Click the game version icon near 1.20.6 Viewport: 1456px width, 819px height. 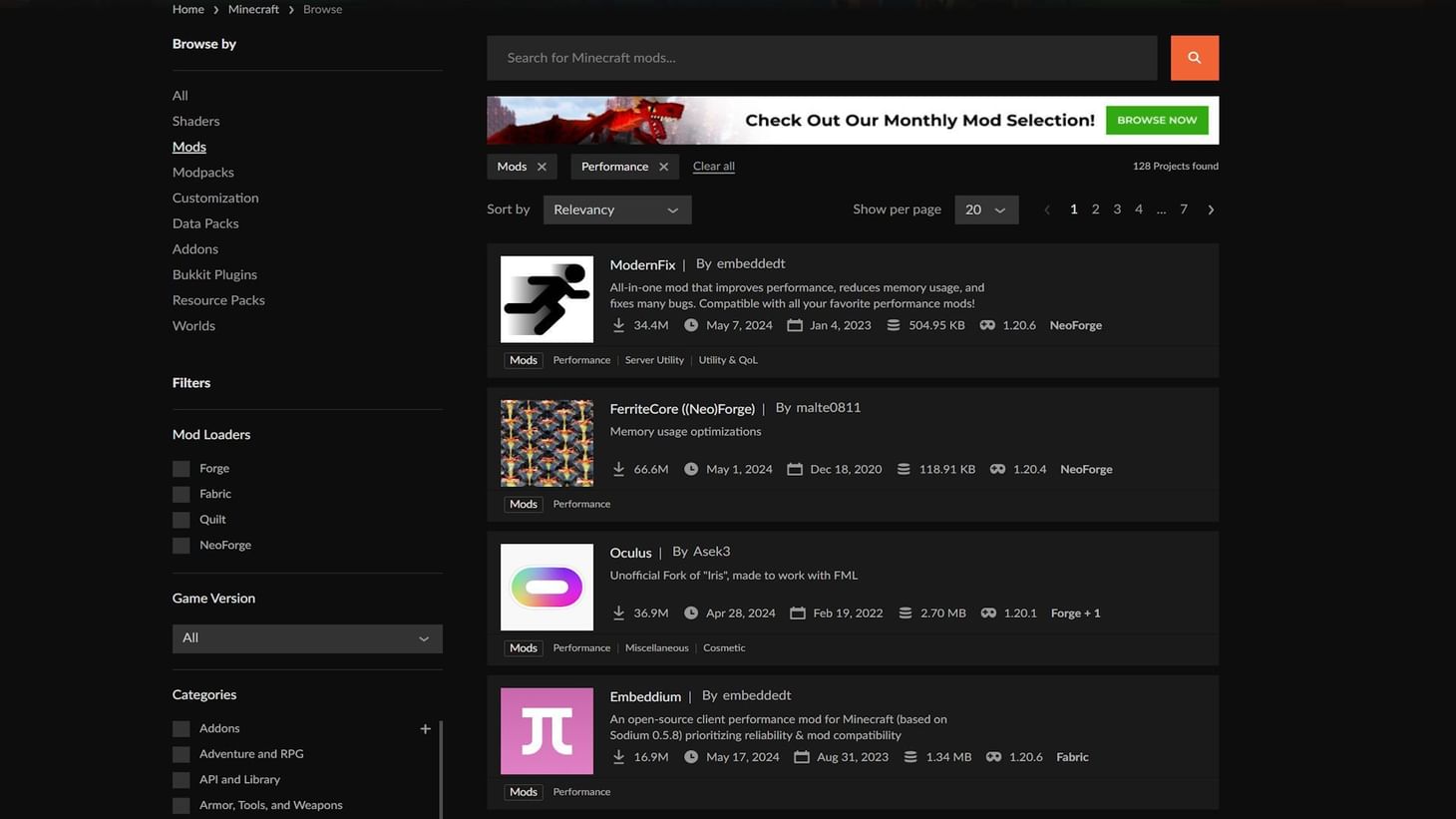[986, 324]
